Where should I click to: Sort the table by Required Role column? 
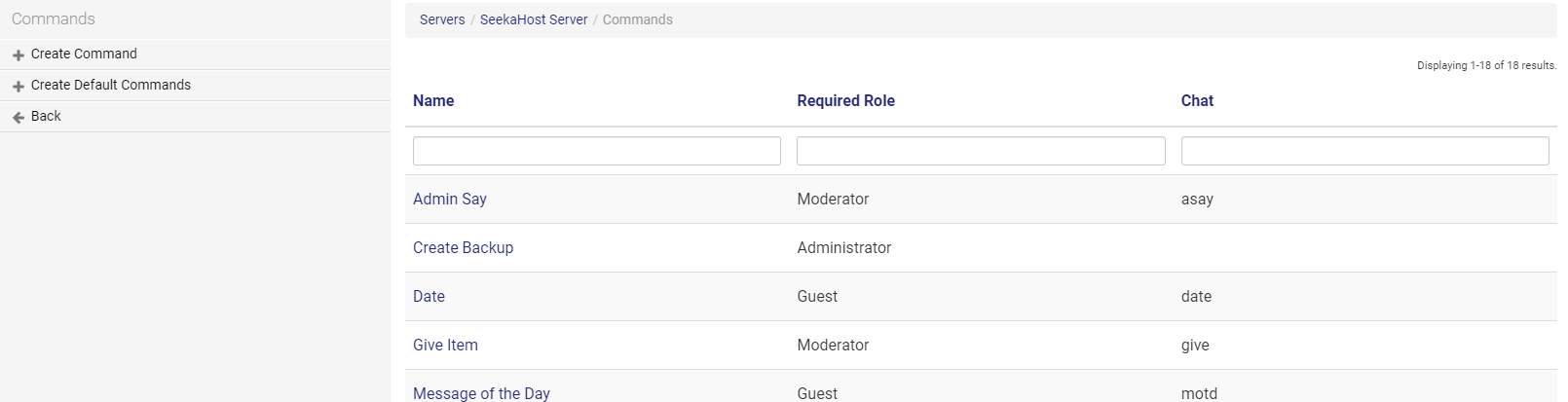coord(845,100)
